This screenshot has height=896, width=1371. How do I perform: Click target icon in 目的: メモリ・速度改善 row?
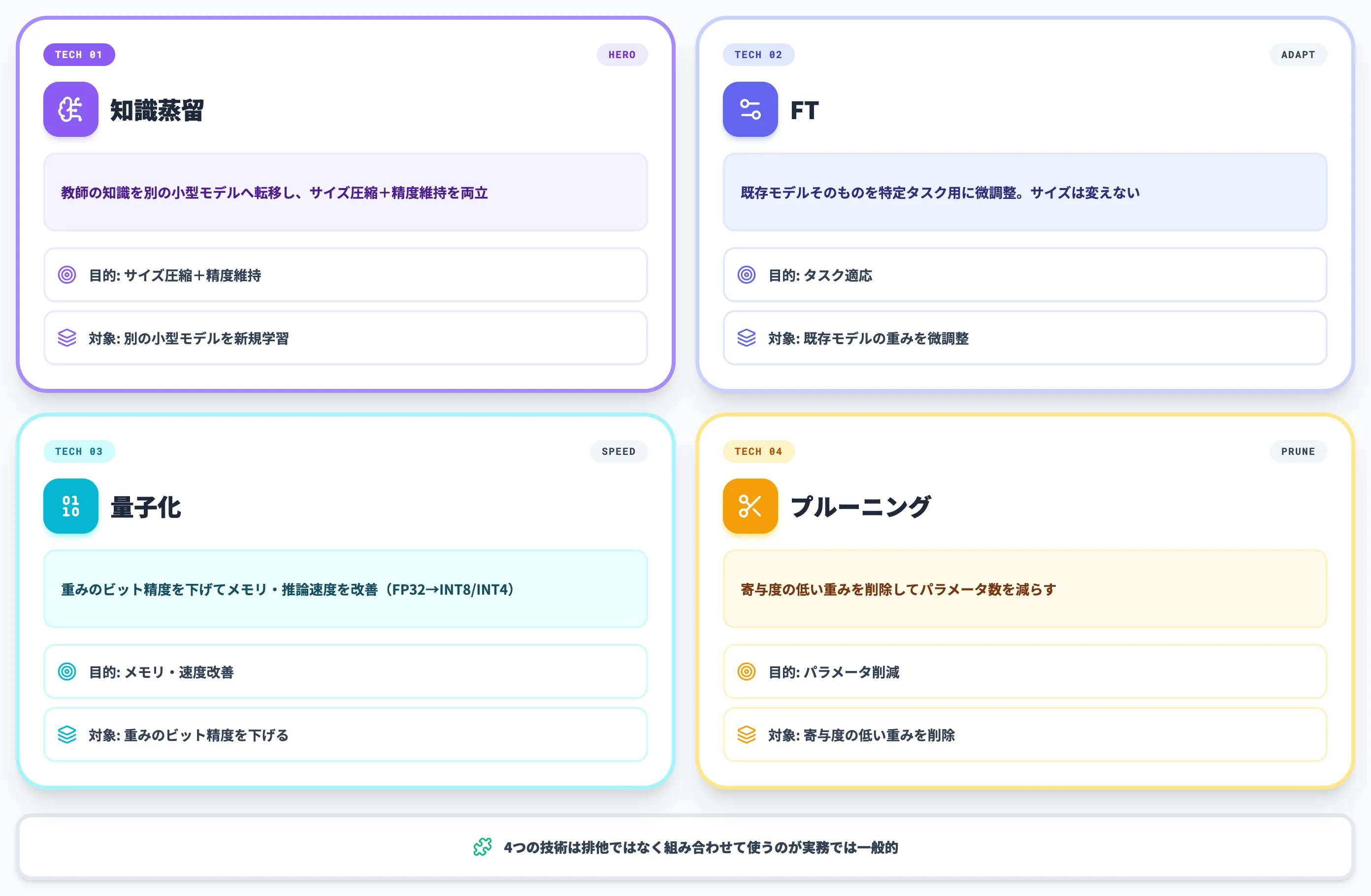pyautogui.click(x=67, y=672)
